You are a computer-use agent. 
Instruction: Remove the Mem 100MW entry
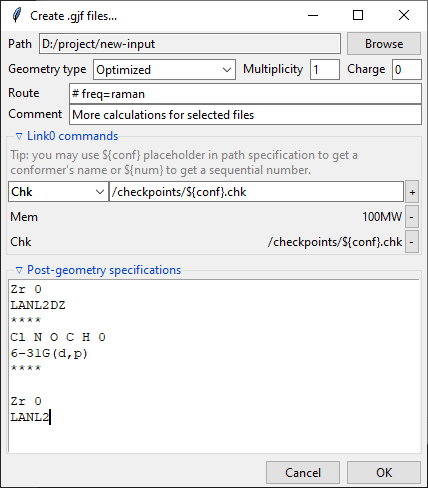[412, 217]
